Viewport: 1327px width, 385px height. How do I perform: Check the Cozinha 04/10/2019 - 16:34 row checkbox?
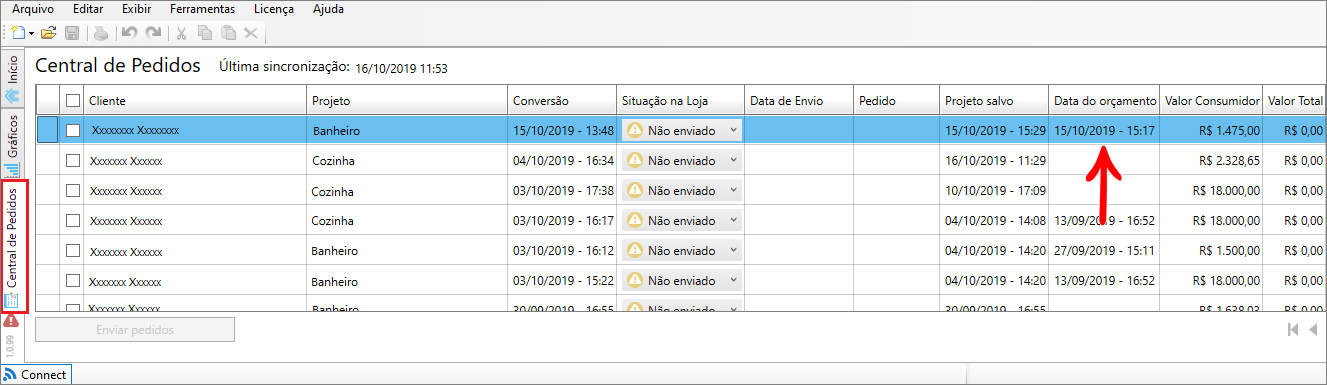(73, 160)
